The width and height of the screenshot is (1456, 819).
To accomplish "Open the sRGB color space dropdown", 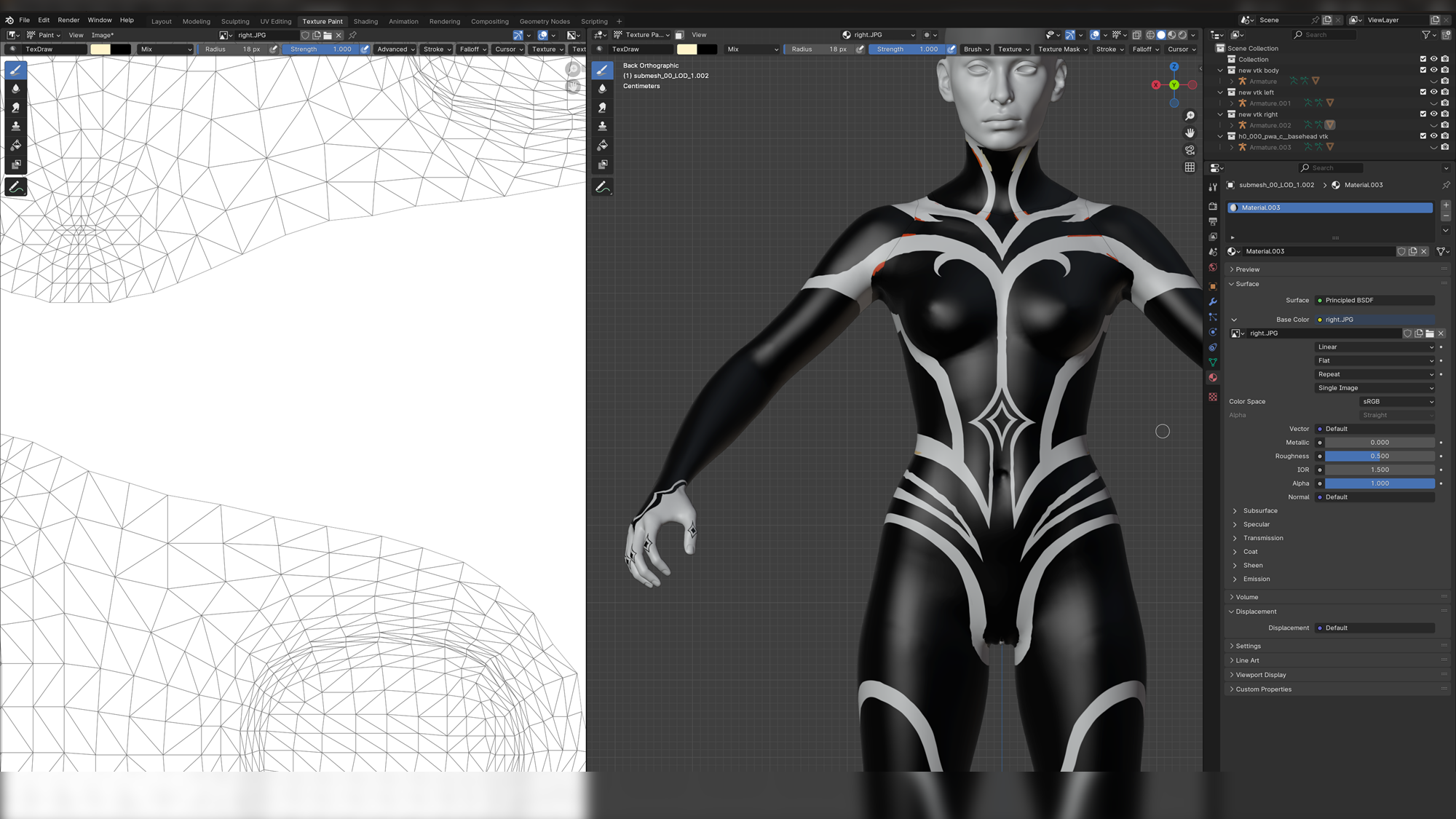I will (x=1397, y=402).
